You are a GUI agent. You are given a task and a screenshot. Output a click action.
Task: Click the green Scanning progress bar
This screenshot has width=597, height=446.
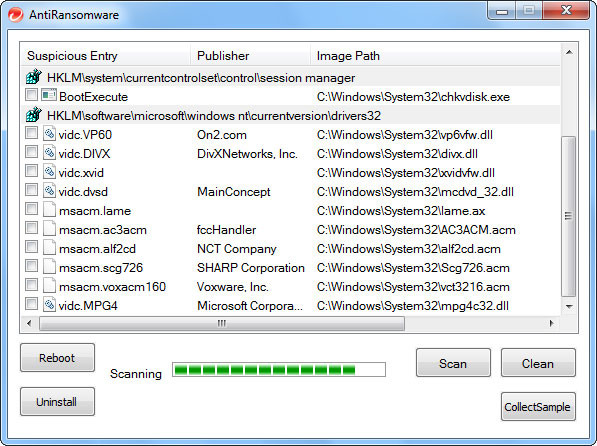coord(279,369)
